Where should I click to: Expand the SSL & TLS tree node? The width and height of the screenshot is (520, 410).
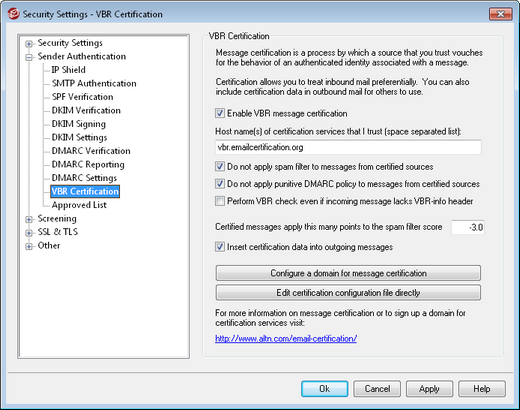(29, 233)
